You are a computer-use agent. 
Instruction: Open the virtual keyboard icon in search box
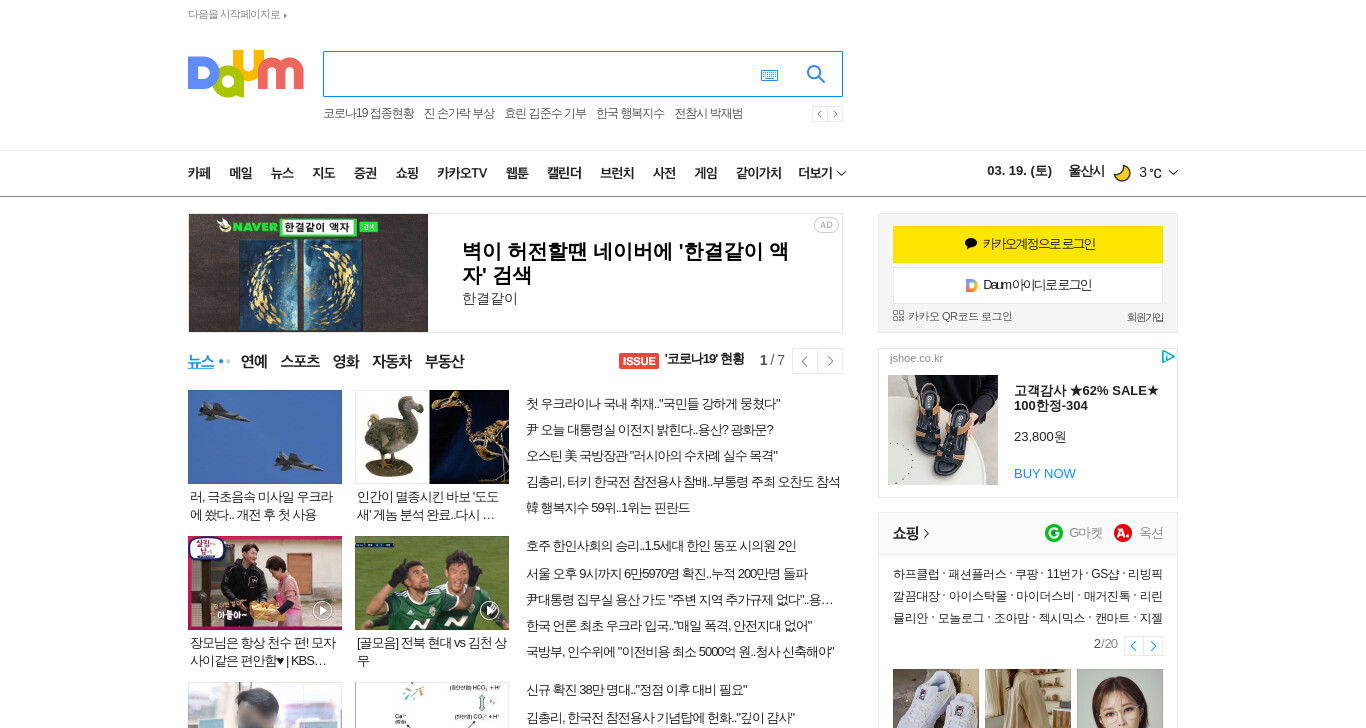(769, 75)
